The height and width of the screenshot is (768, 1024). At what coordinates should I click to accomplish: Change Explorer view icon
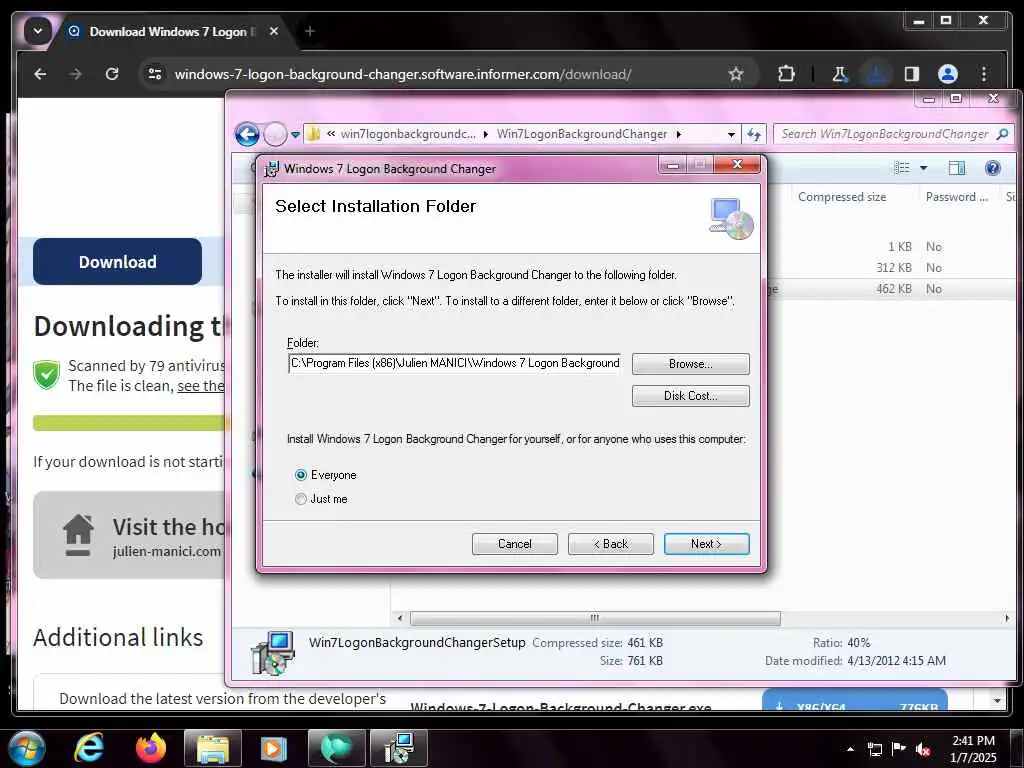902,168
